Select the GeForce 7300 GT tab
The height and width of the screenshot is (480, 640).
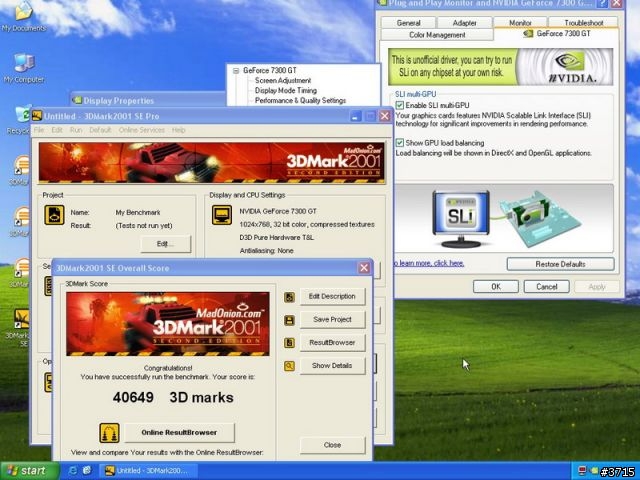(x=557, y=33)
